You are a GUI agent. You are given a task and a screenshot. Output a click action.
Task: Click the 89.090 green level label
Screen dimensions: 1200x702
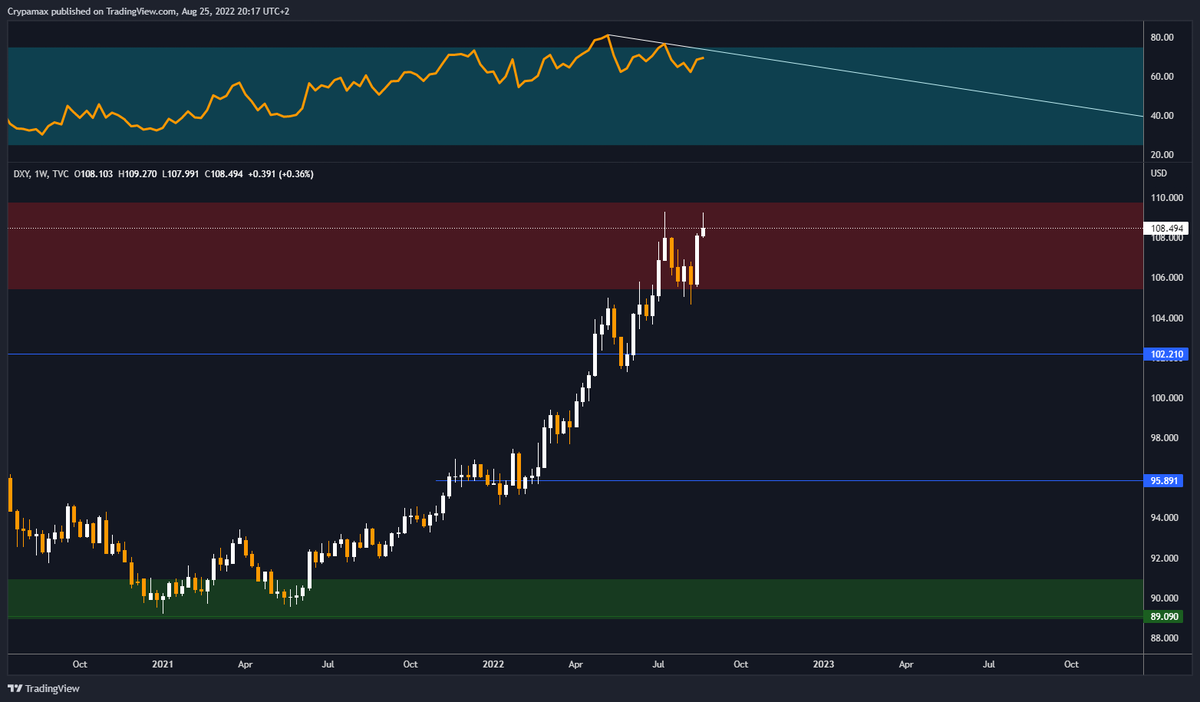tap(1166, 617)
